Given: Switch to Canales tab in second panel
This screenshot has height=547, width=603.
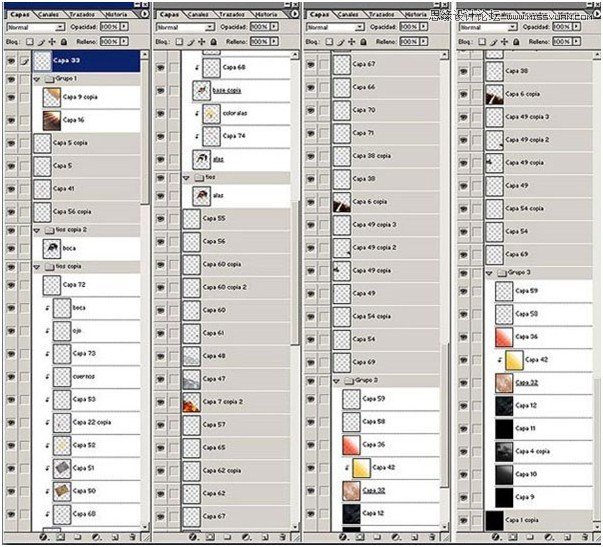Looking at the screenshot, I should tap(198, 14).
